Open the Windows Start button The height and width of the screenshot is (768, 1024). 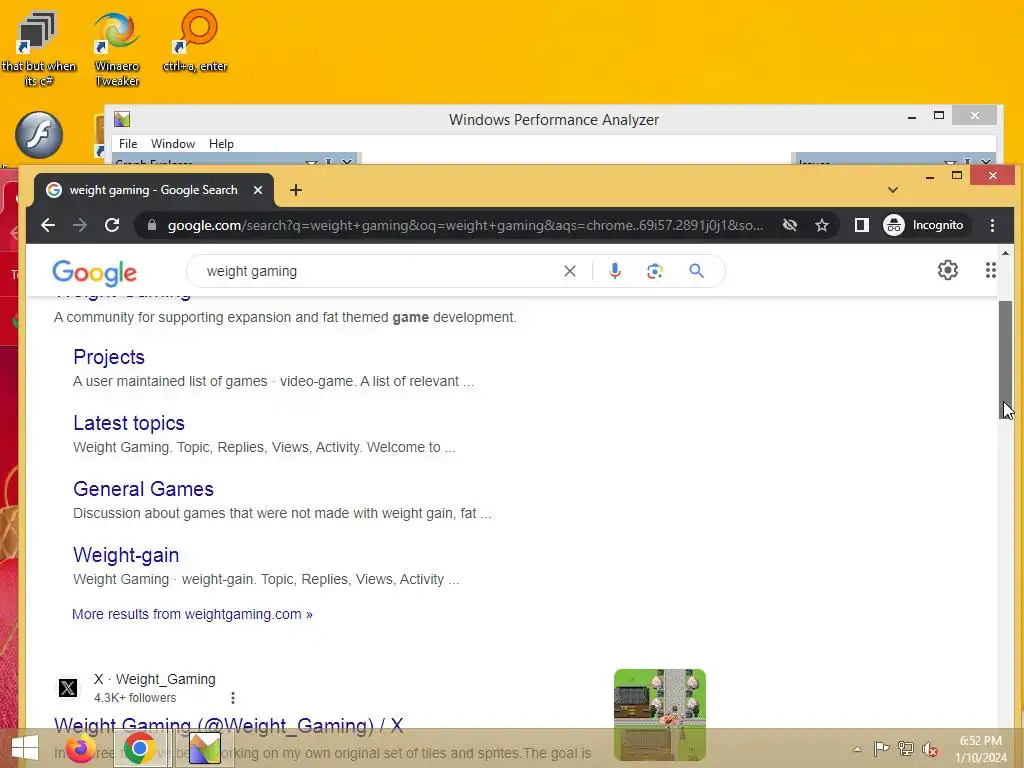[25, 748]
